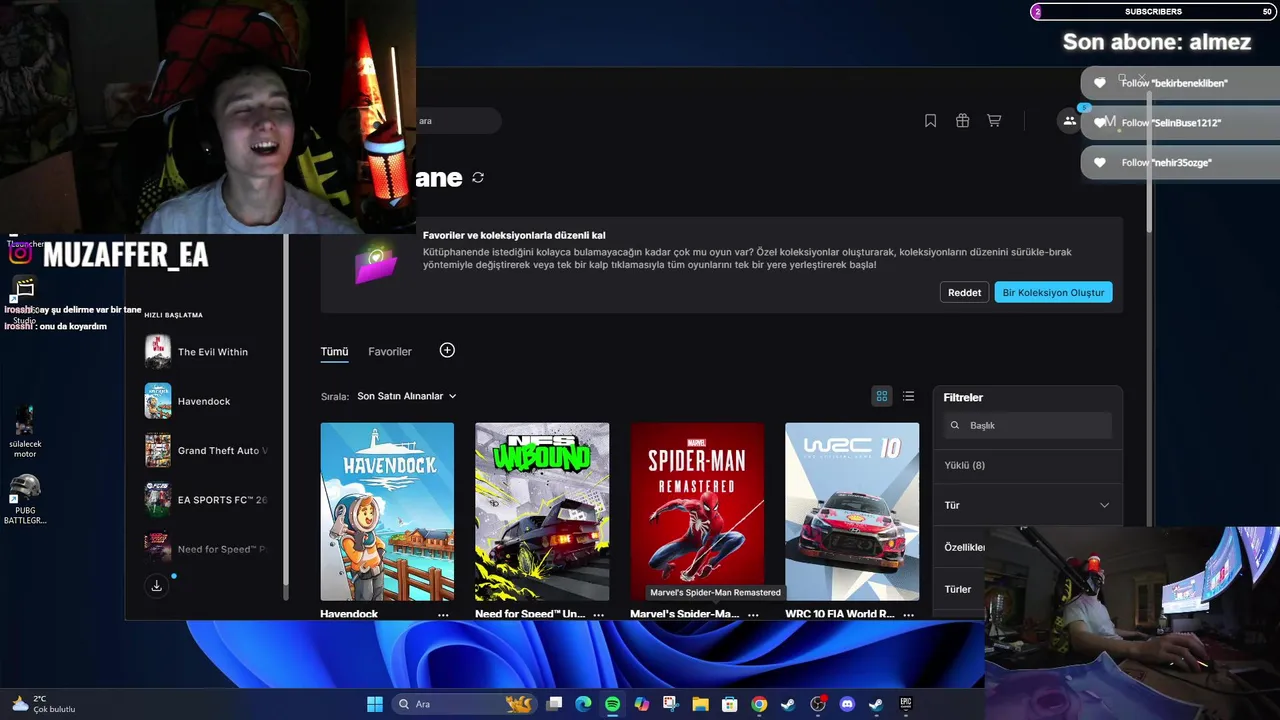Open Copilot from the taskbar
Image resolution: width=1280 pixels, height=720 pixels.
pyautogui.click(x=642, y=704)
